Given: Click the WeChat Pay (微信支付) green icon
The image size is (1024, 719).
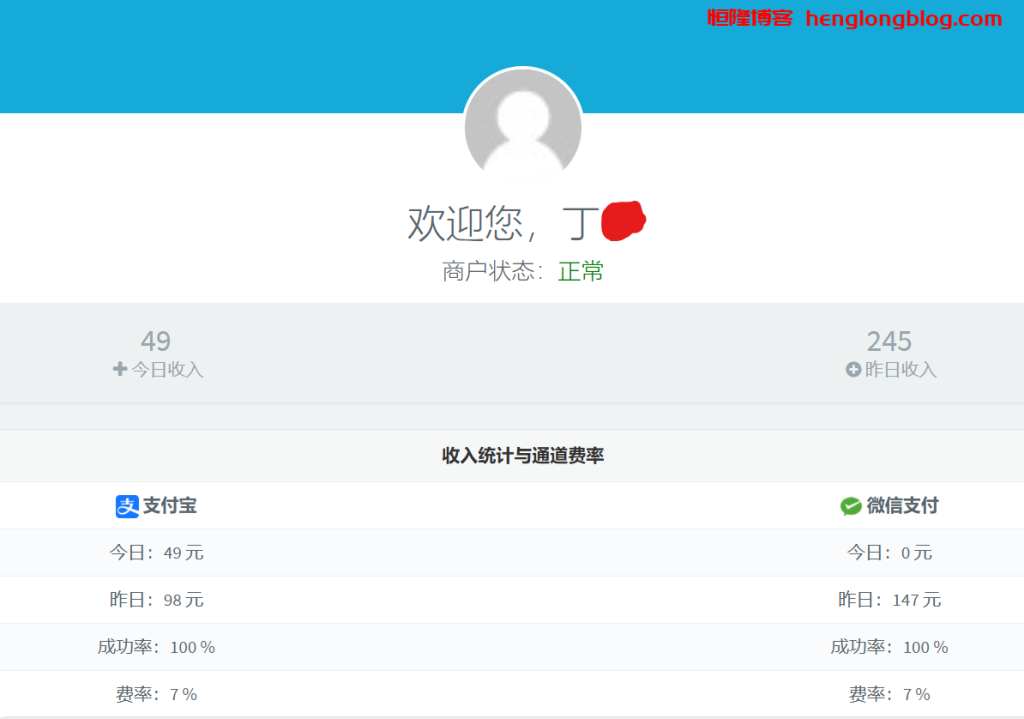Looking at the screenshot, I should click(849, 506).
